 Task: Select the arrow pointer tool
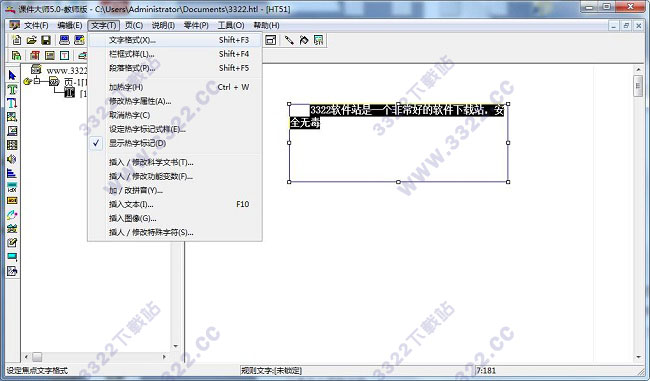pyautogui.click(x=12, y=75)
